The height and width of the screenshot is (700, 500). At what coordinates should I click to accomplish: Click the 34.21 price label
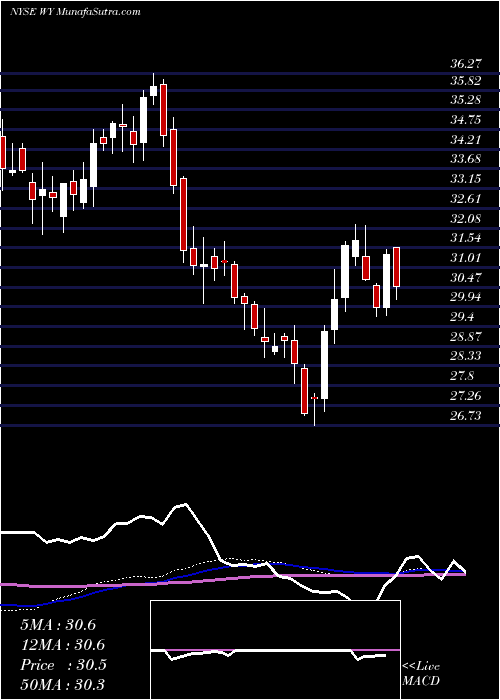click(466, 140)
